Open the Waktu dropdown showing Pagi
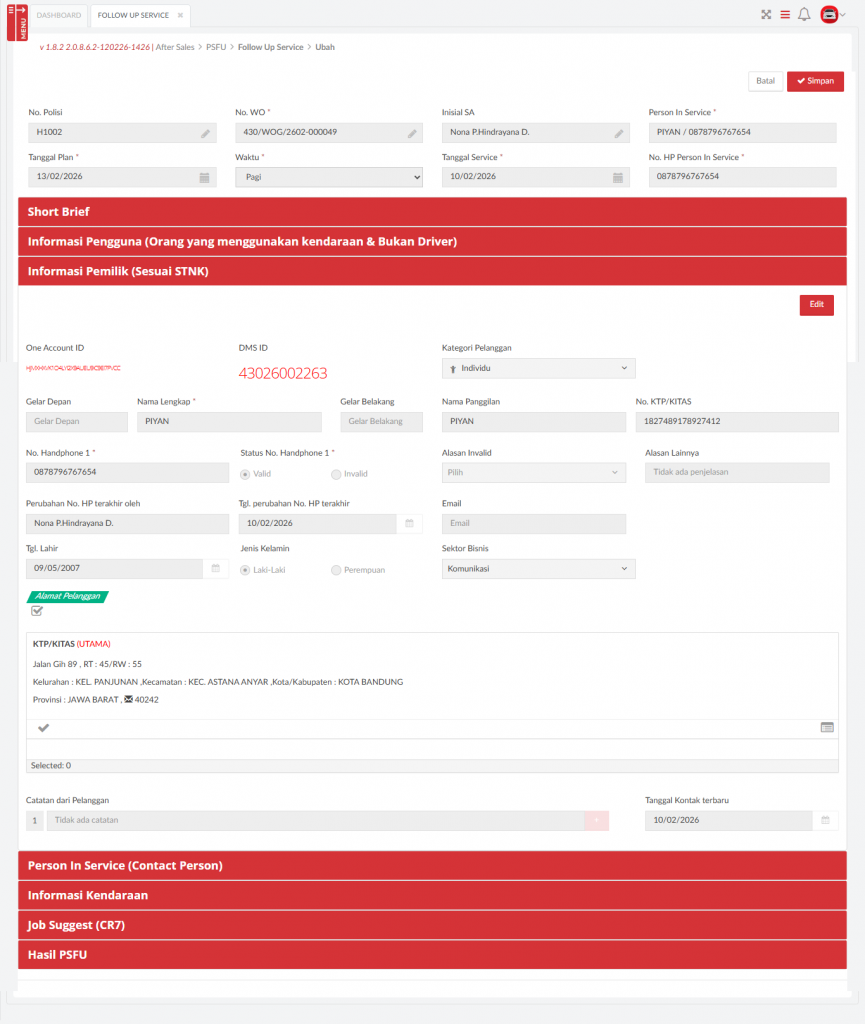Viewport: 865px width, 1024px height. [329, 177]
